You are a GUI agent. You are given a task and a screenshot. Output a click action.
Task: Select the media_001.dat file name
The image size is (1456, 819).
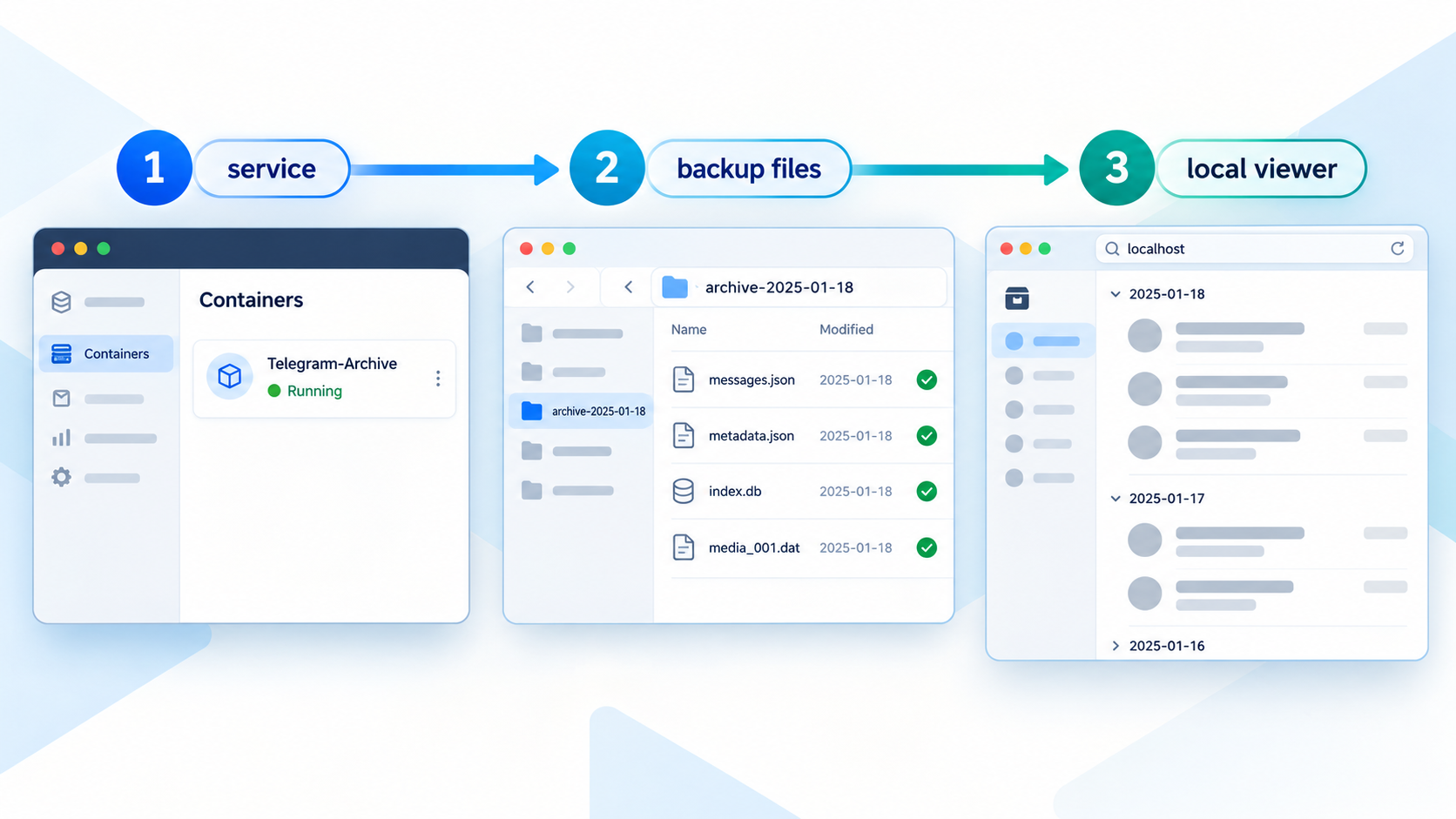pyautogui.click(x=754, y=547)
